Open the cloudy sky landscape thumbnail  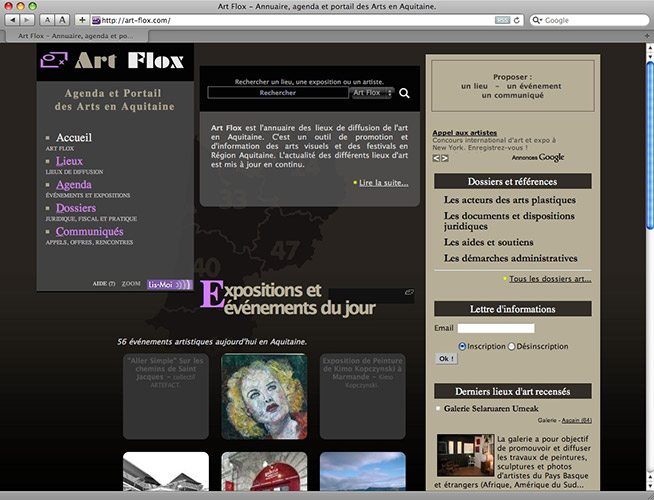pos(362,471)
